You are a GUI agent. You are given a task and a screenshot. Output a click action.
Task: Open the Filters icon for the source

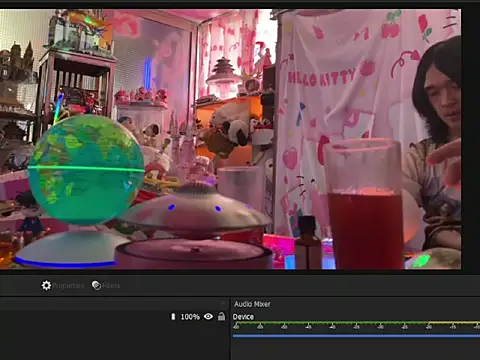coord(96,285)
